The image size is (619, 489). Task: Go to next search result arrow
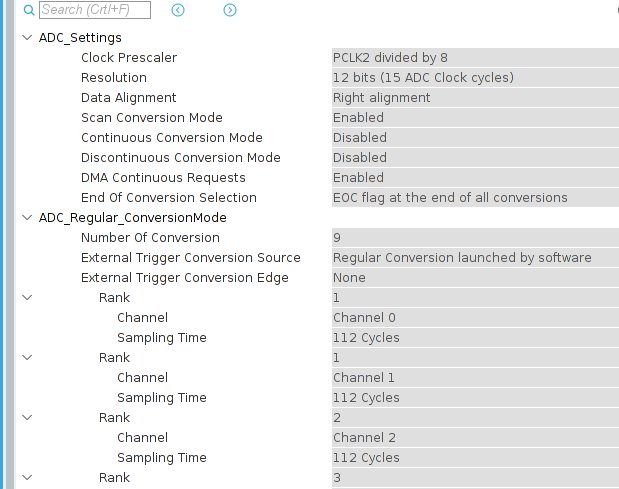tap(230, 10)
